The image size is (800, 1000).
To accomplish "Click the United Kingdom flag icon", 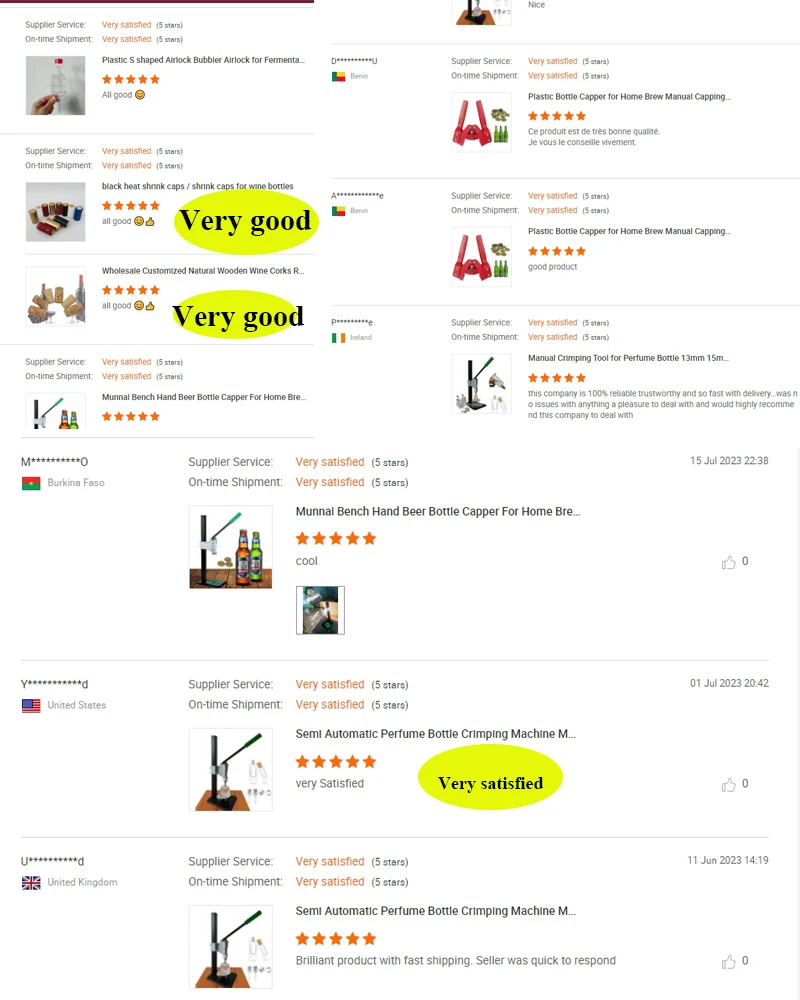I will (31, 883).
